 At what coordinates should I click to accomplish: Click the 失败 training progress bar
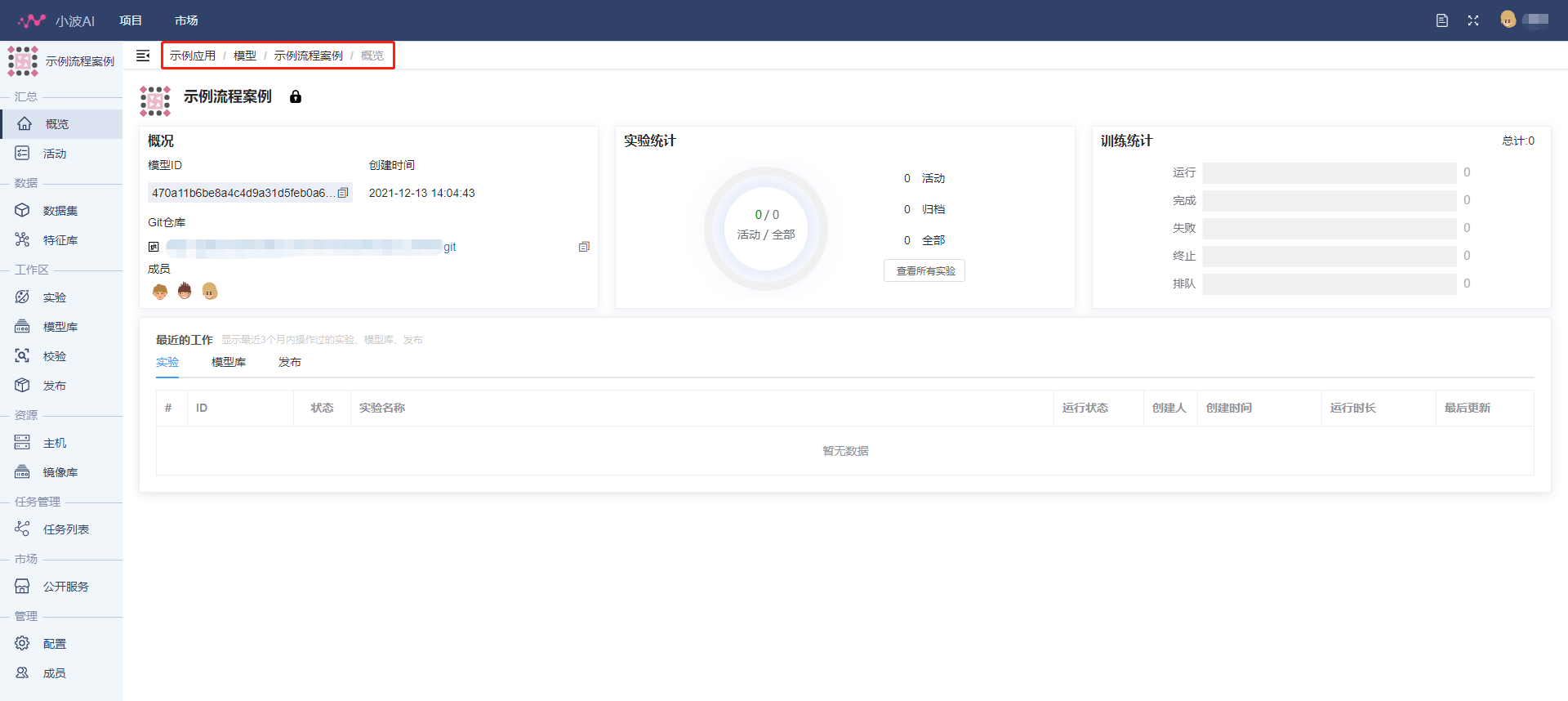[x=1330, y=228]
